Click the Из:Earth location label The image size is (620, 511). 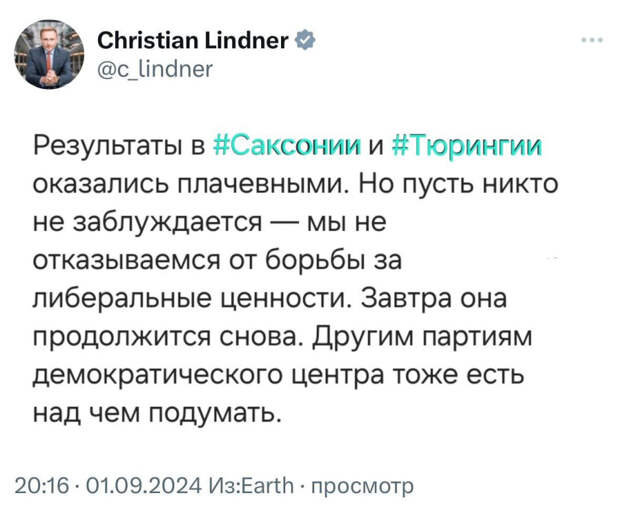pos(251,485)
